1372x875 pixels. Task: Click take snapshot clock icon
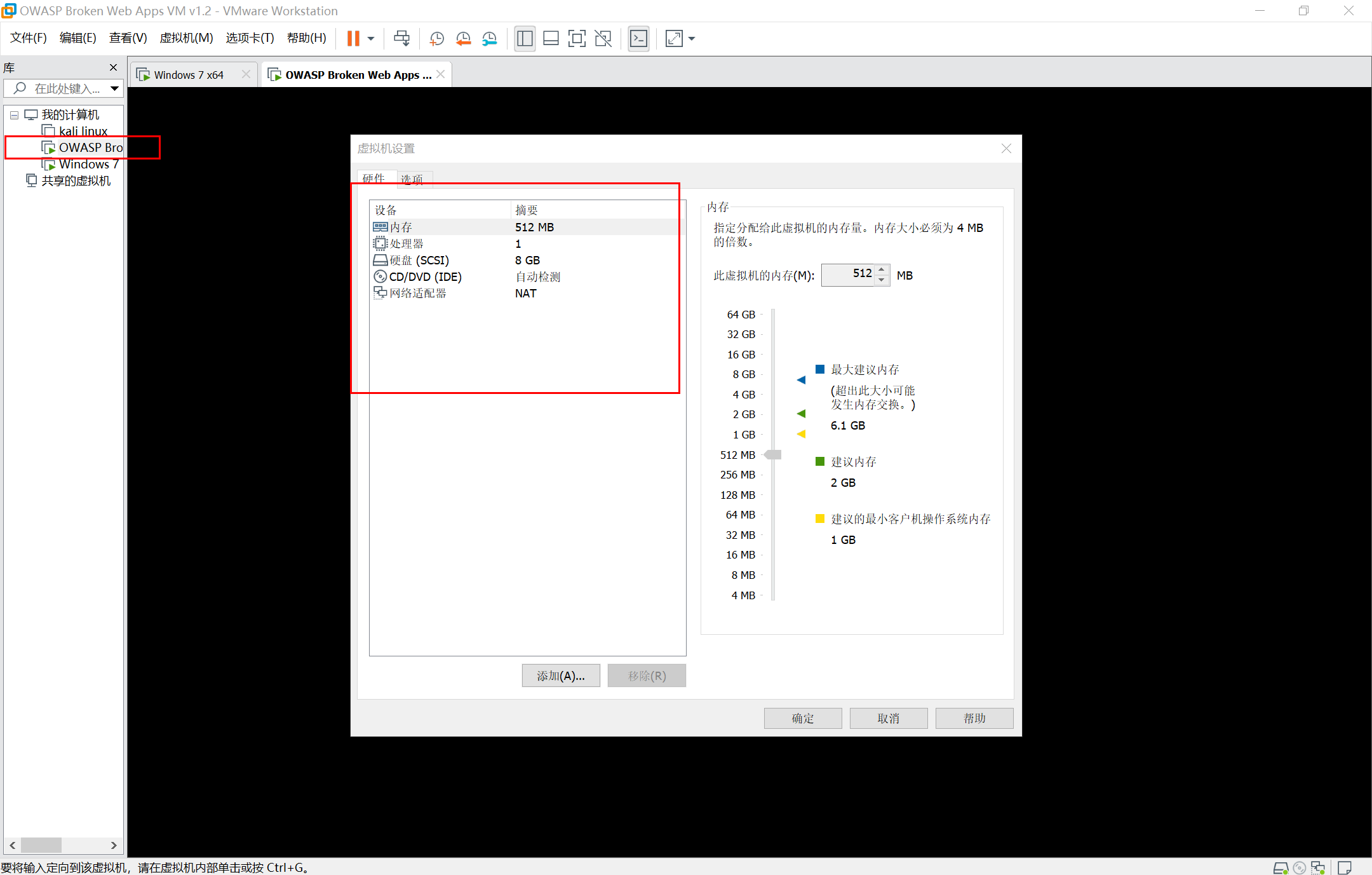click(x=436, y=39)
